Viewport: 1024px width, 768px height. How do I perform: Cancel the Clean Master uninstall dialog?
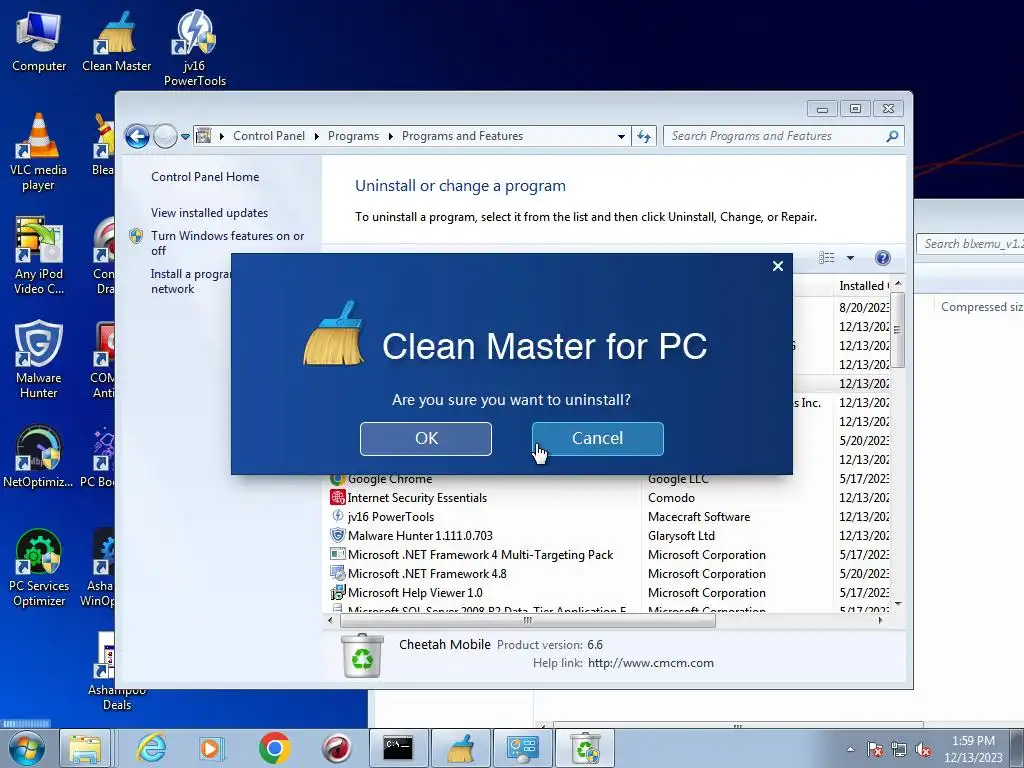[x=598, y=438]
